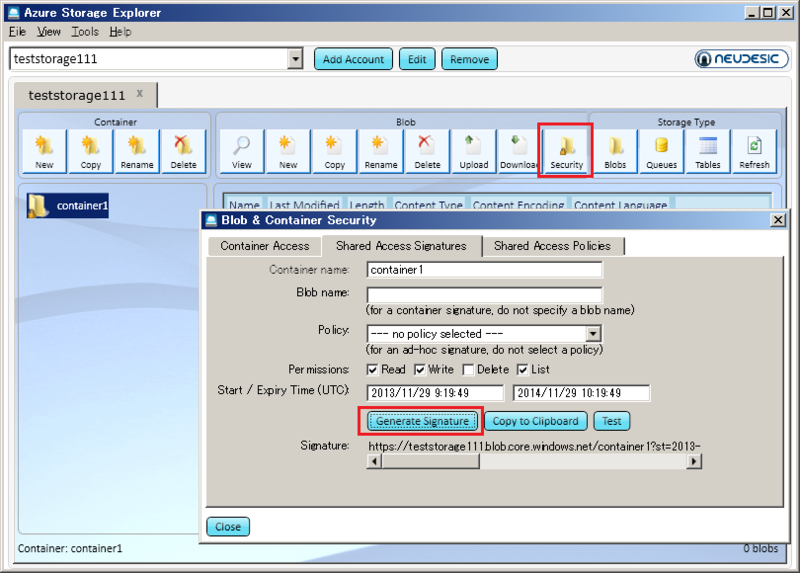Click the Neudesic logo

[x=741, y=59]
